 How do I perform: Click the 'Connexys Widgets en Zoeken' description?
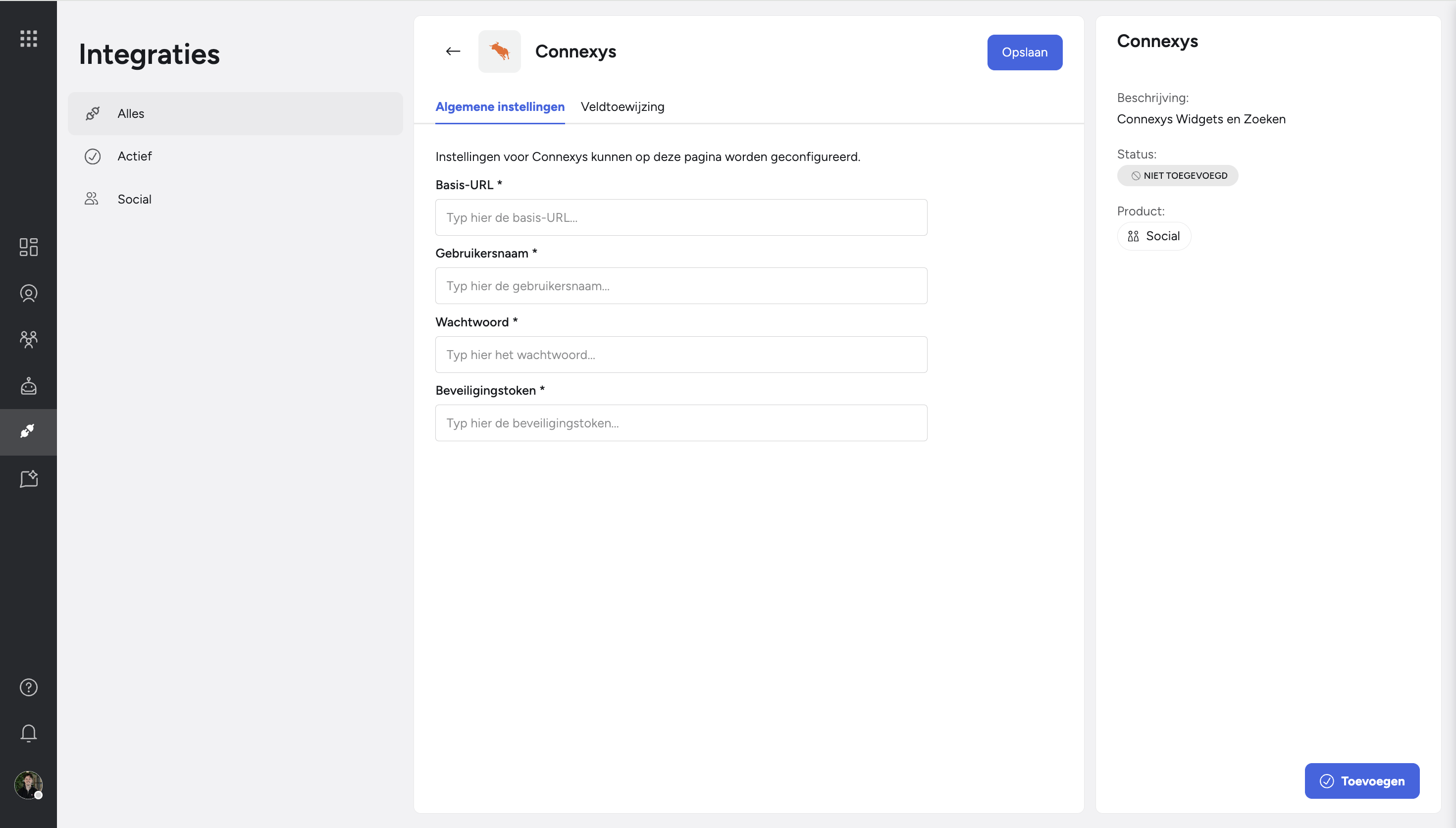1201,119
